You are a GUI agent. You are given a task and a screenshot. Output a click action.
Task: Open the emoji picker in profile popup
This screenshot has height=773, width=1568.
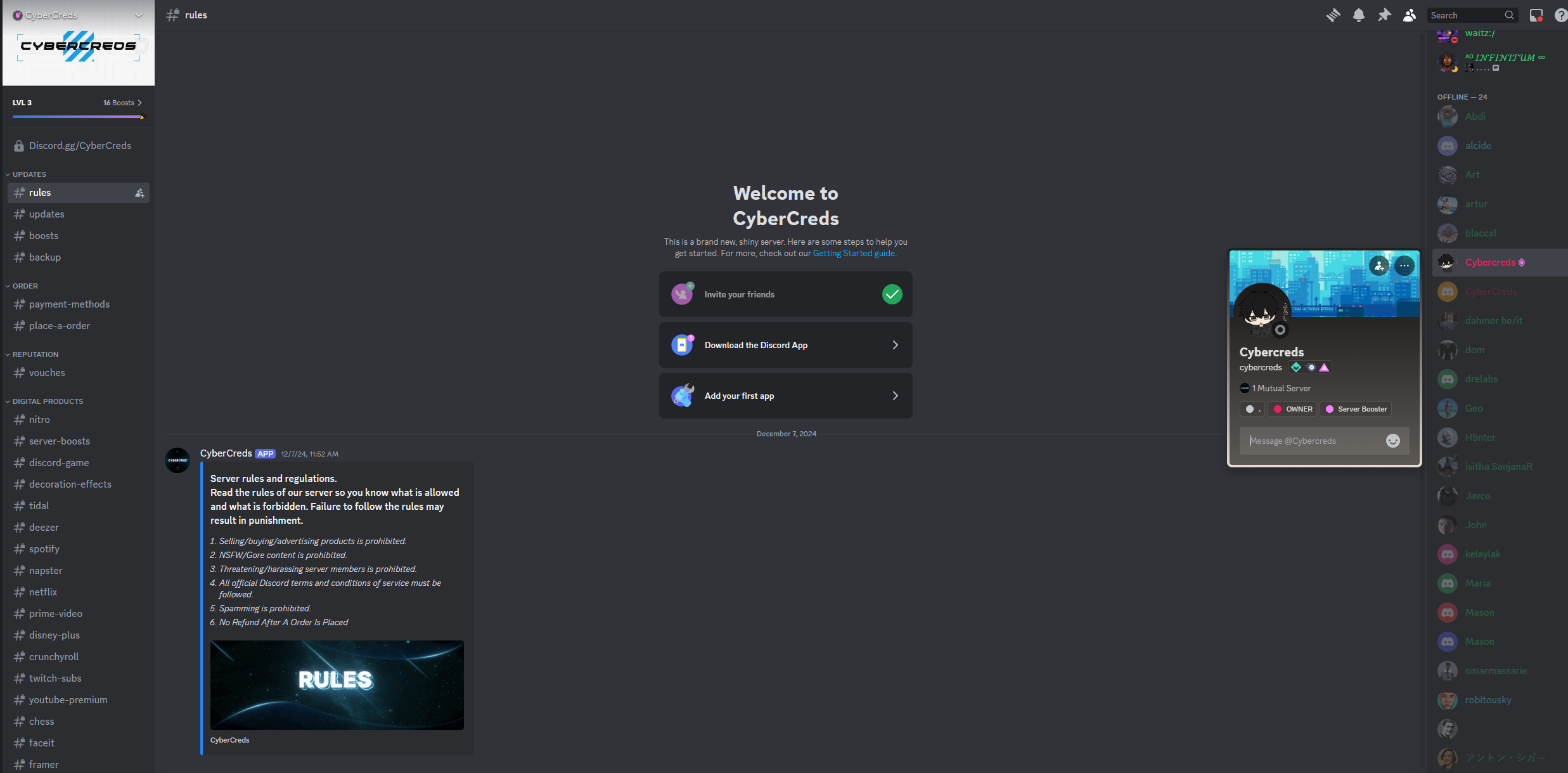(1392, 441)
